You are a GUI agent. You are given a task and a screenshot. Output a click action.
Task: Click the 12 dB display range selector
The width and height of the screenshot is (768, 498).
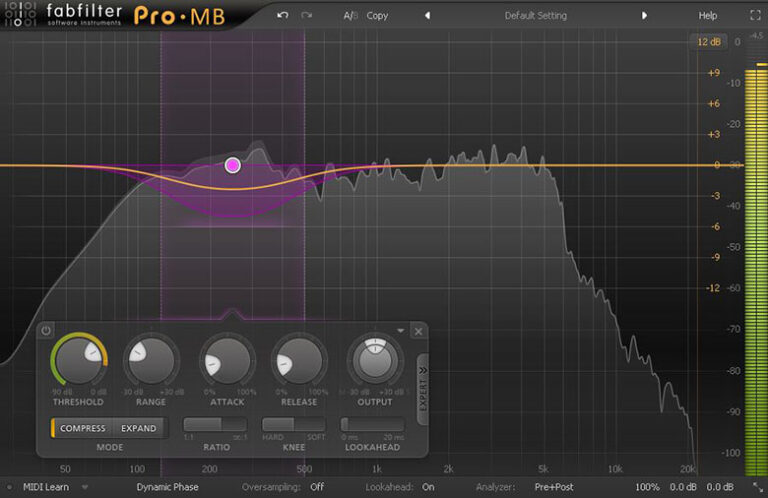coord(710,42)
